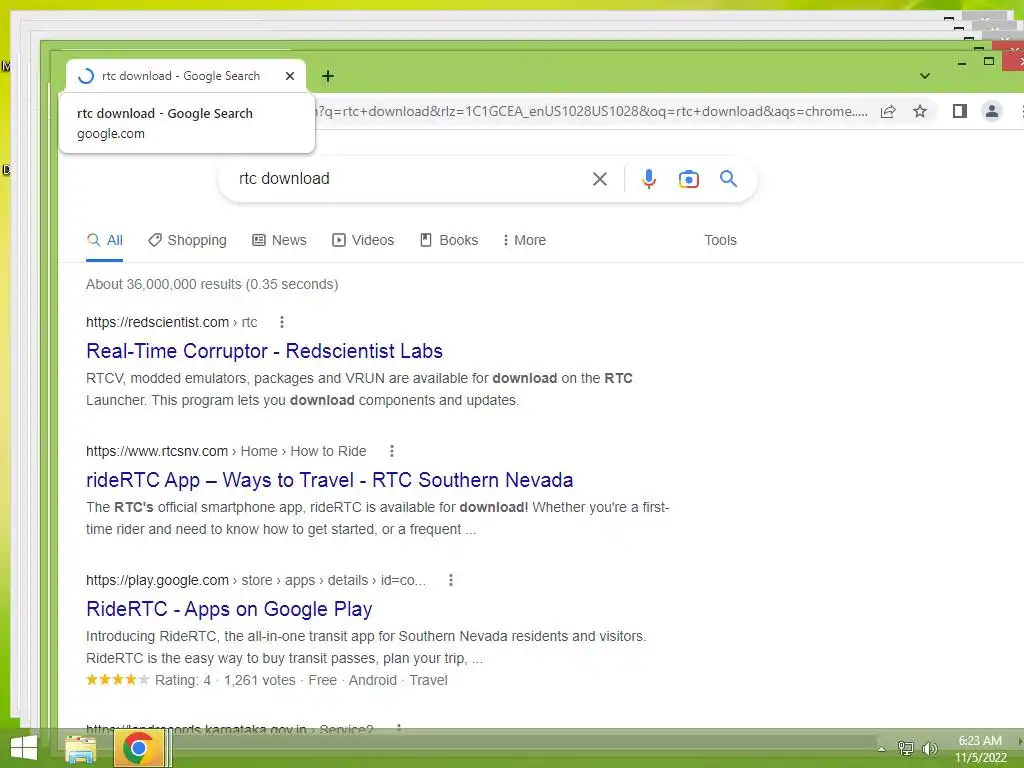
Task: Open File Explorer from taskbar
Action: tap(80, 748)
